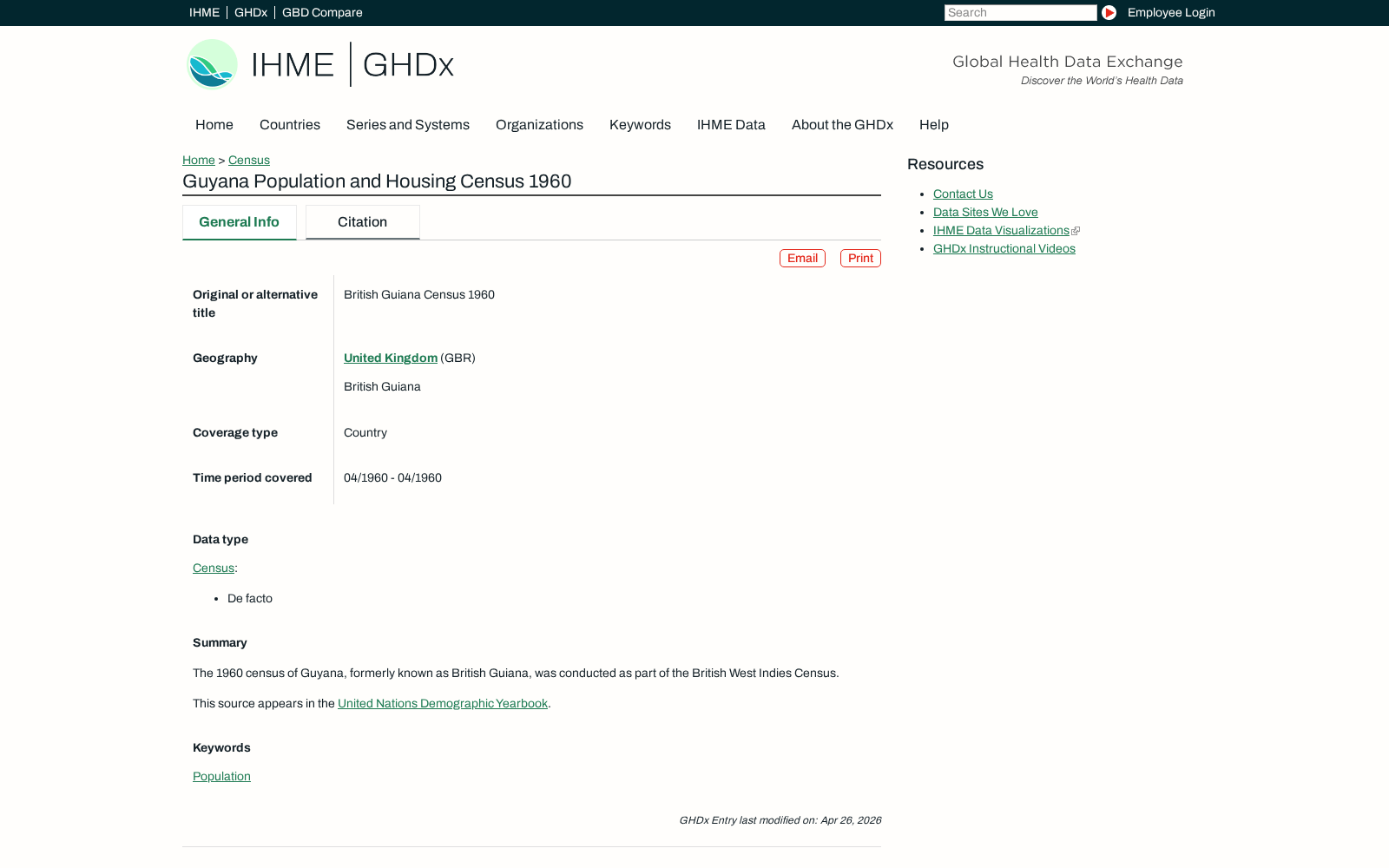Switch to the Citation tab
The width and height of the screenshot is (1389, 868).
coord(362,222)
